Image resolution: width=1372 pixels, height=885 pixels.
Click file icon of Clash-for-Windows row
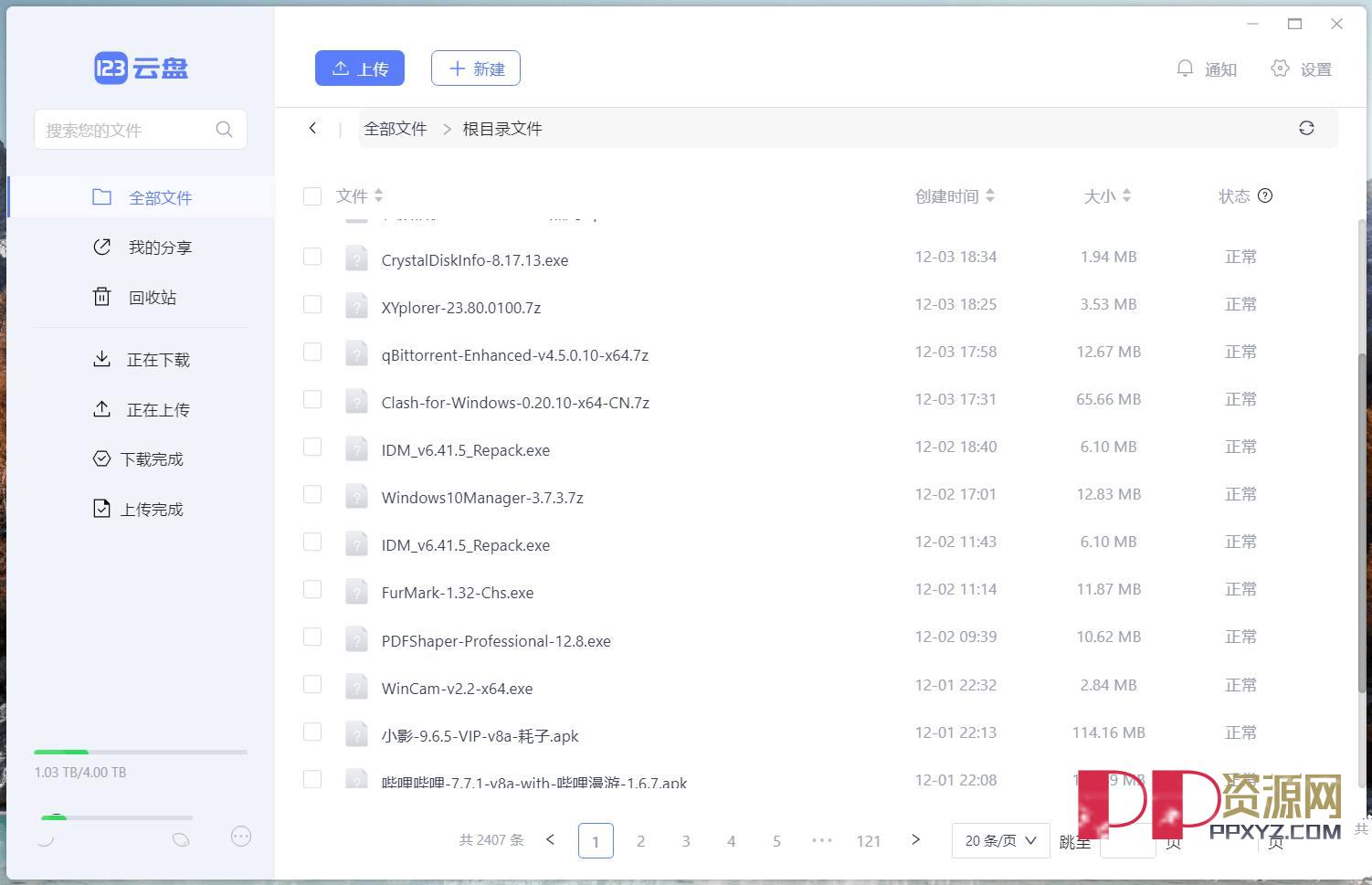pos(356,402)
